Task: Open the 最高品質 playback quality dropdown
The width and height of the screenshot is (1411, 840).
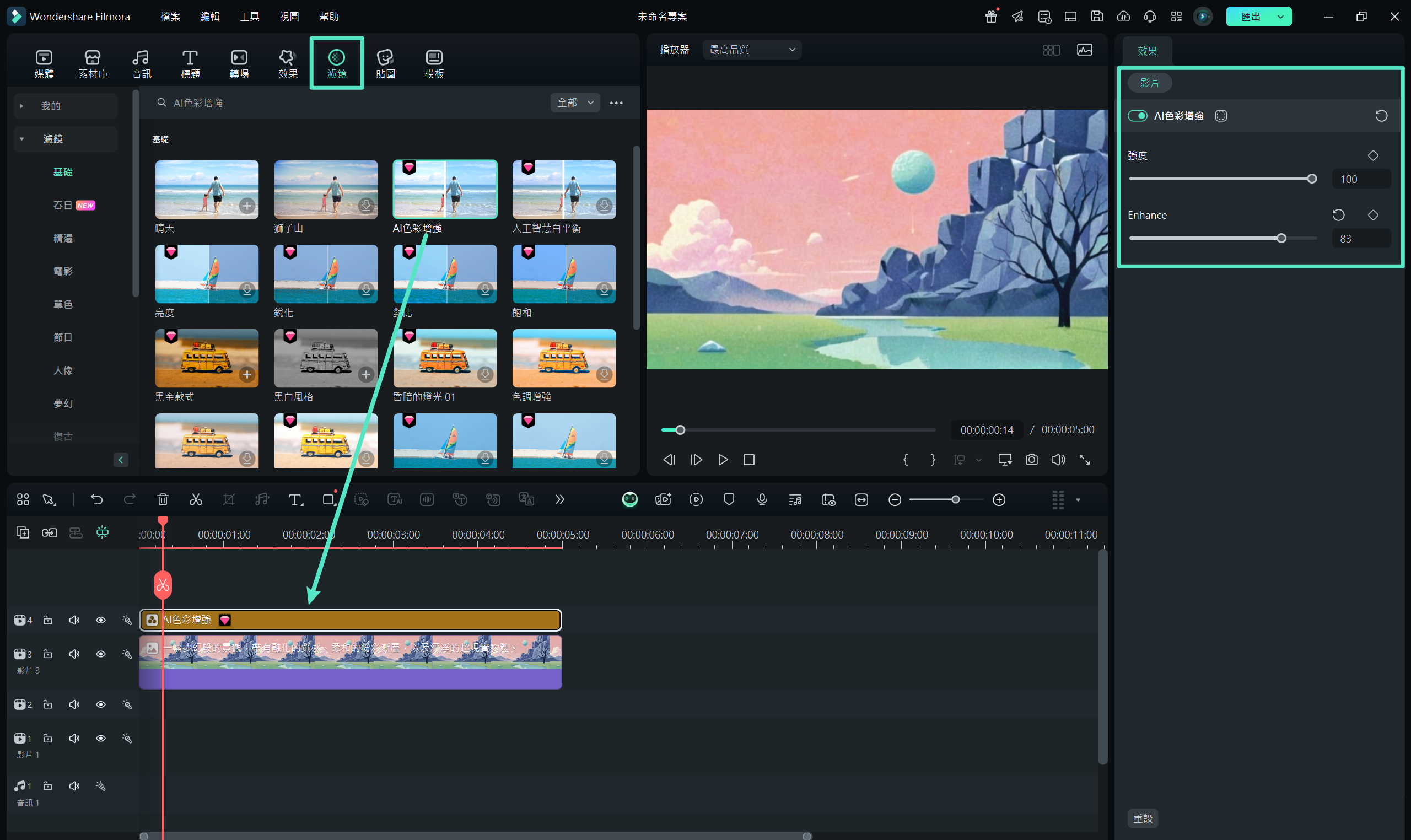Action: pos(752,50)
